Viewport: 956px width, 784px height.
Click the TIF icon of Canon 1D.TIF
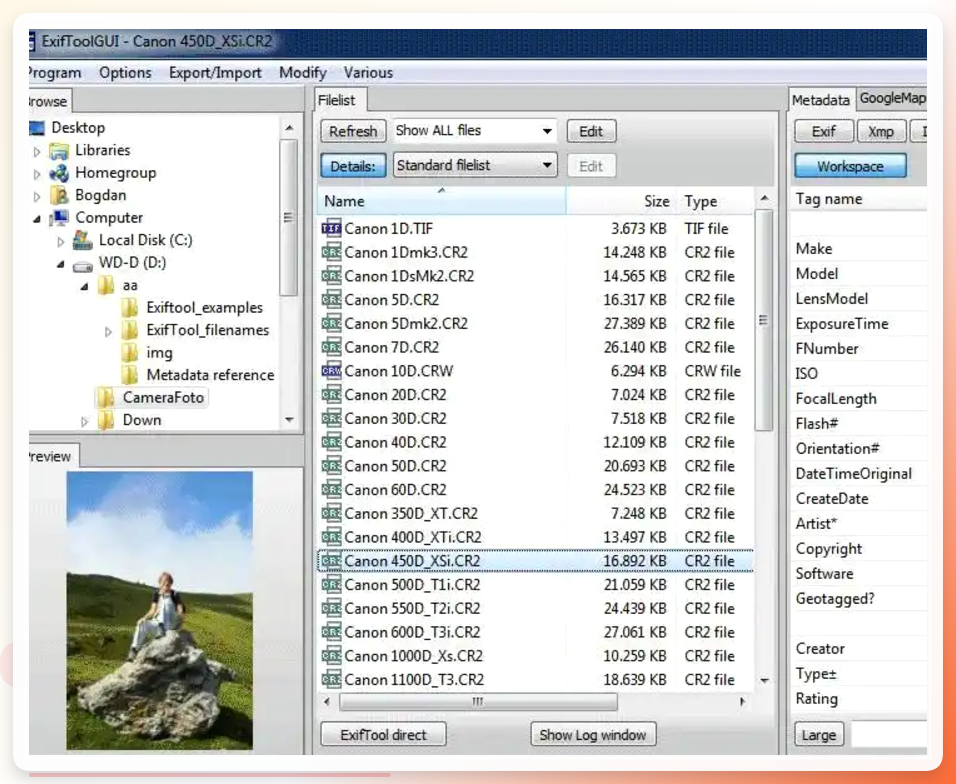(331, 229)
